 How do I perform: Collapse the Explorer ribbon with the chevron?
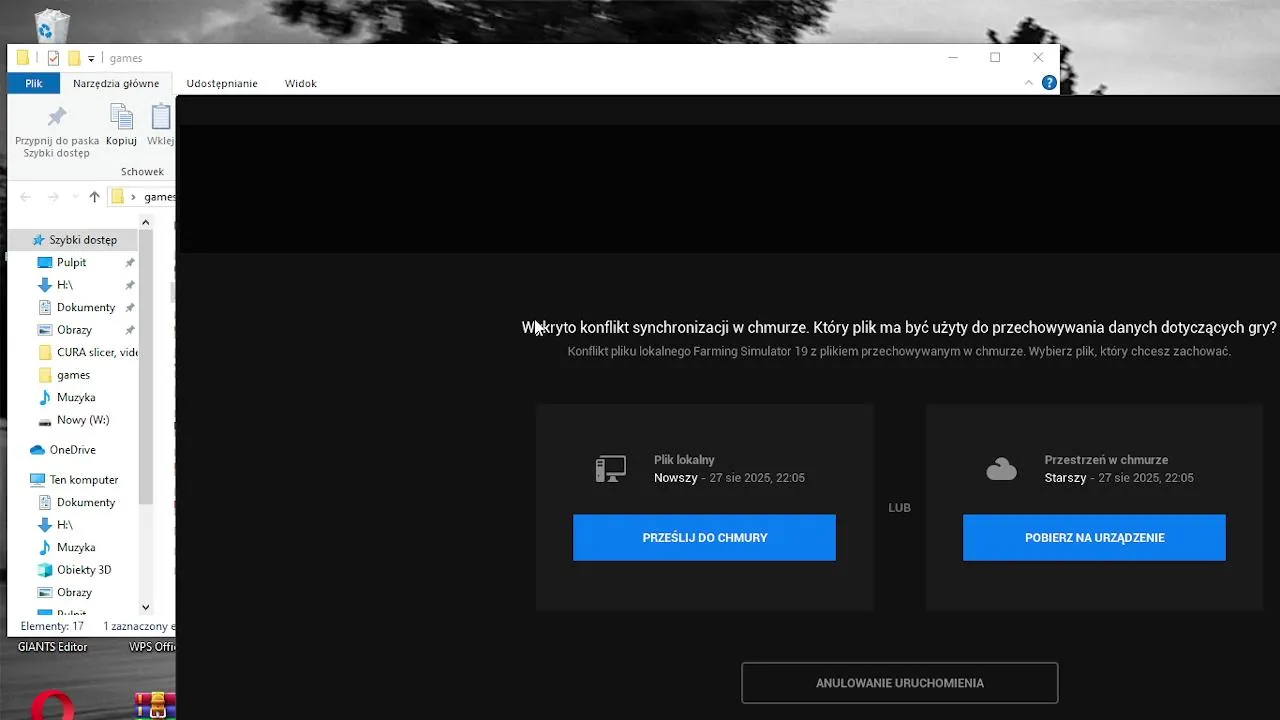pos(1029,83)
